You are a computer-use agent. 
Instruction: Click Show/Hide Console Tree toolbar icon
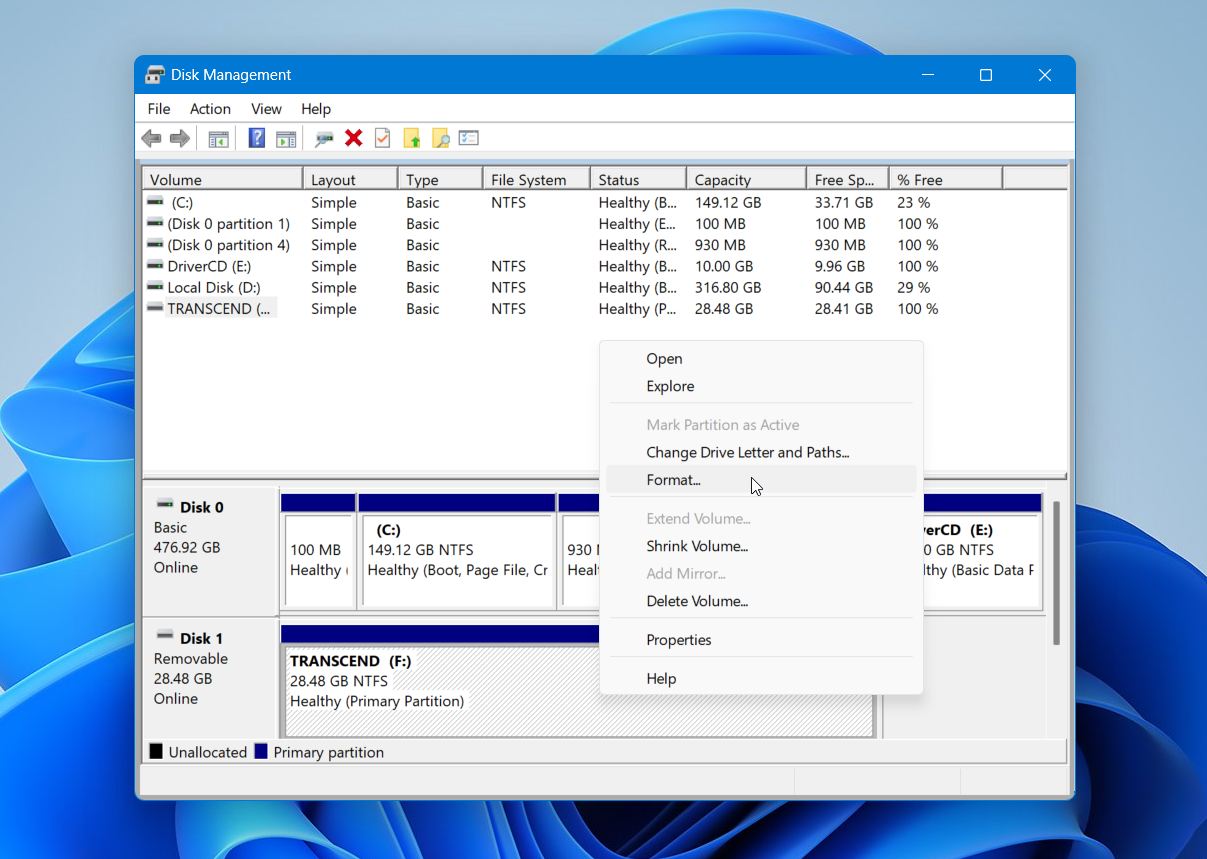[218, 139]
